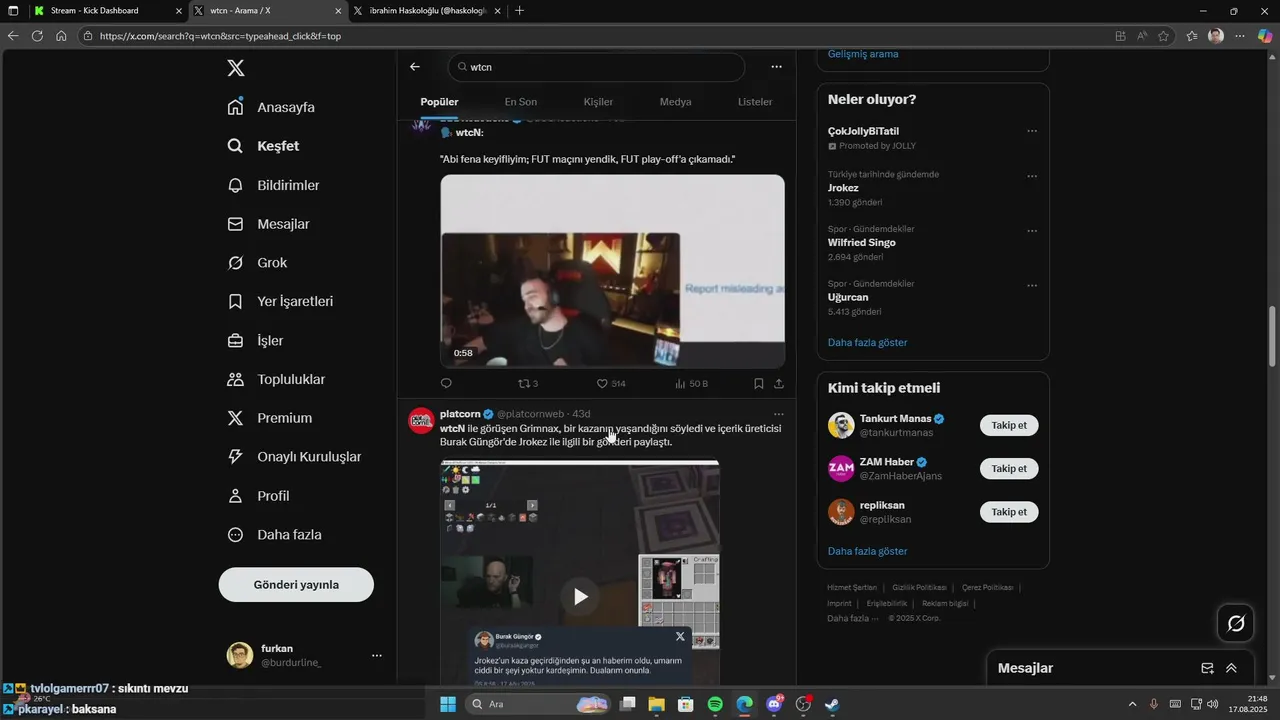
Task: Switch to Kişiler tab
Action: click(x=598, y=102)
